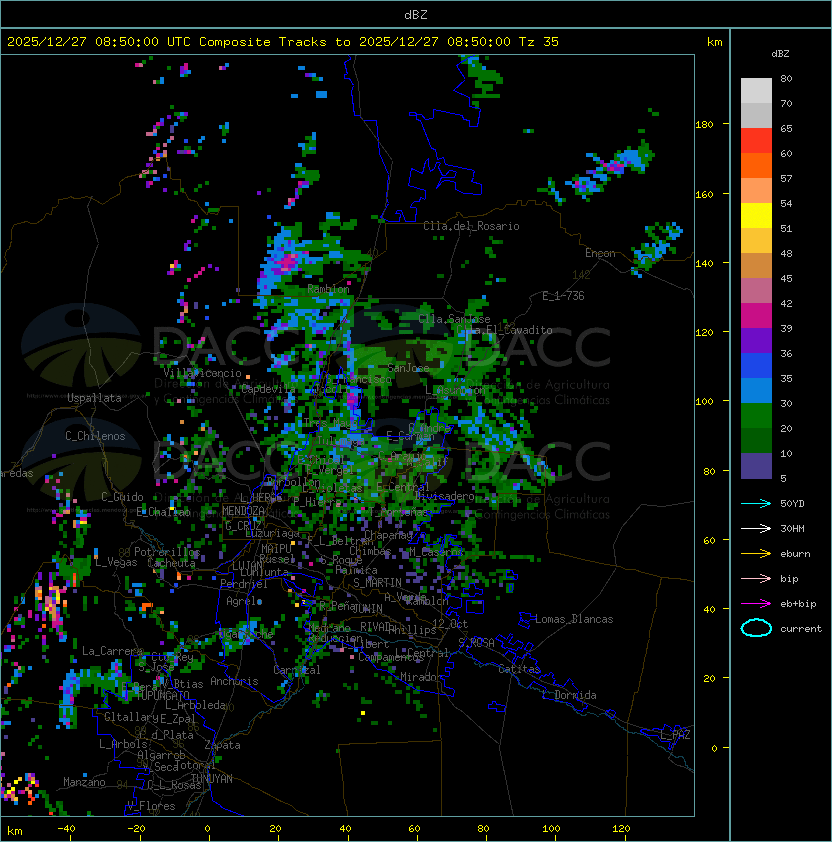
Task: Pick the light gray 70-80 dBZ swatch
Action: [x=756, y=91]
